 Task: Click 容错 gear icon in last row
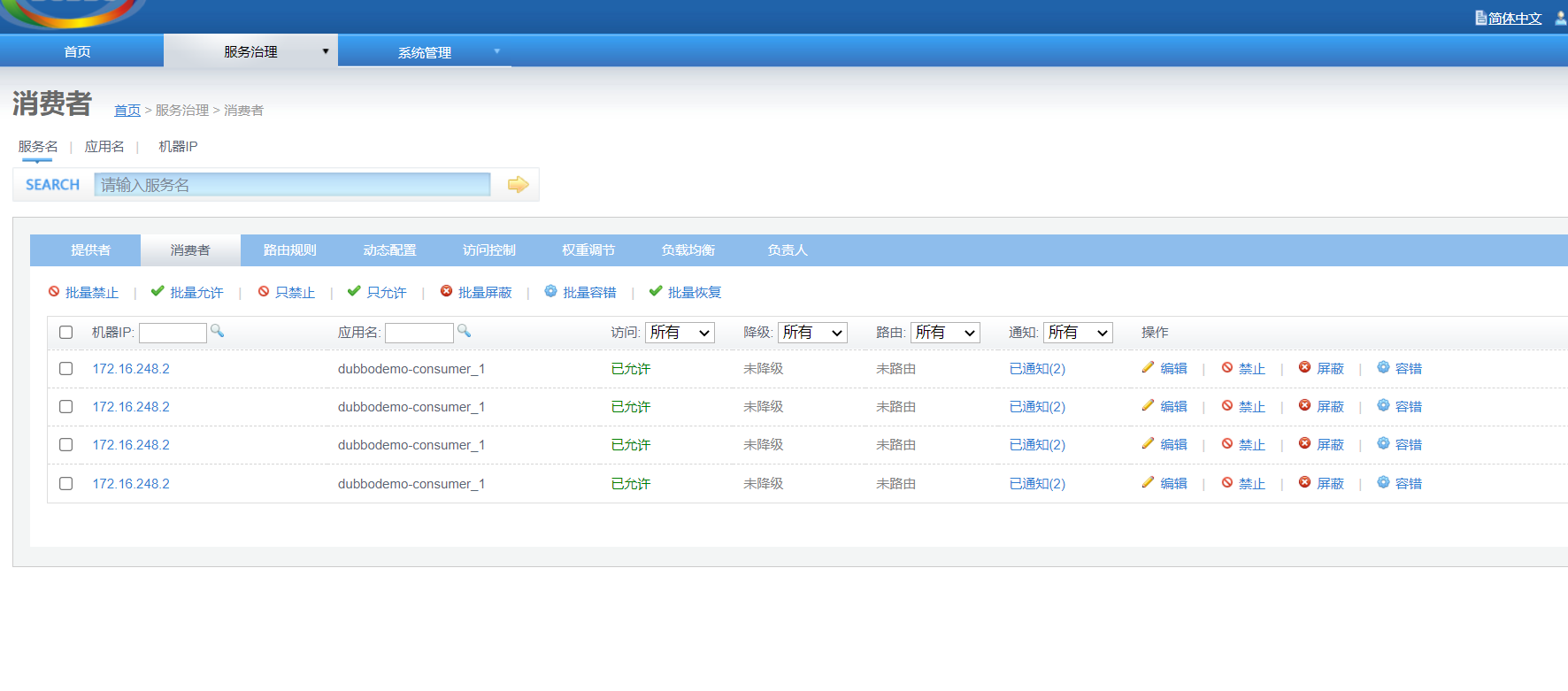point(1383,482)
